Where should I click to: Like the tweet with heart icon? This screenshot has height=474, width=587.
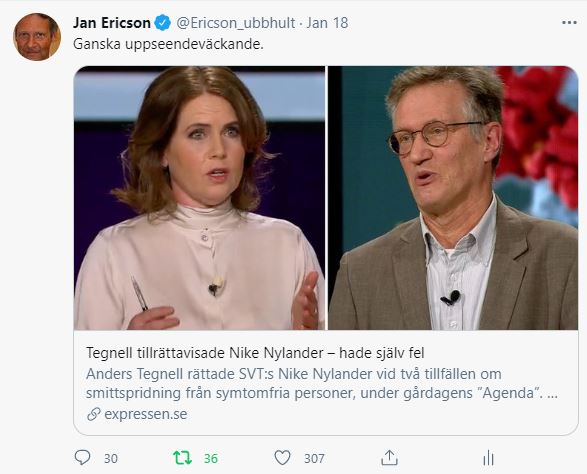tap(282, 458)
